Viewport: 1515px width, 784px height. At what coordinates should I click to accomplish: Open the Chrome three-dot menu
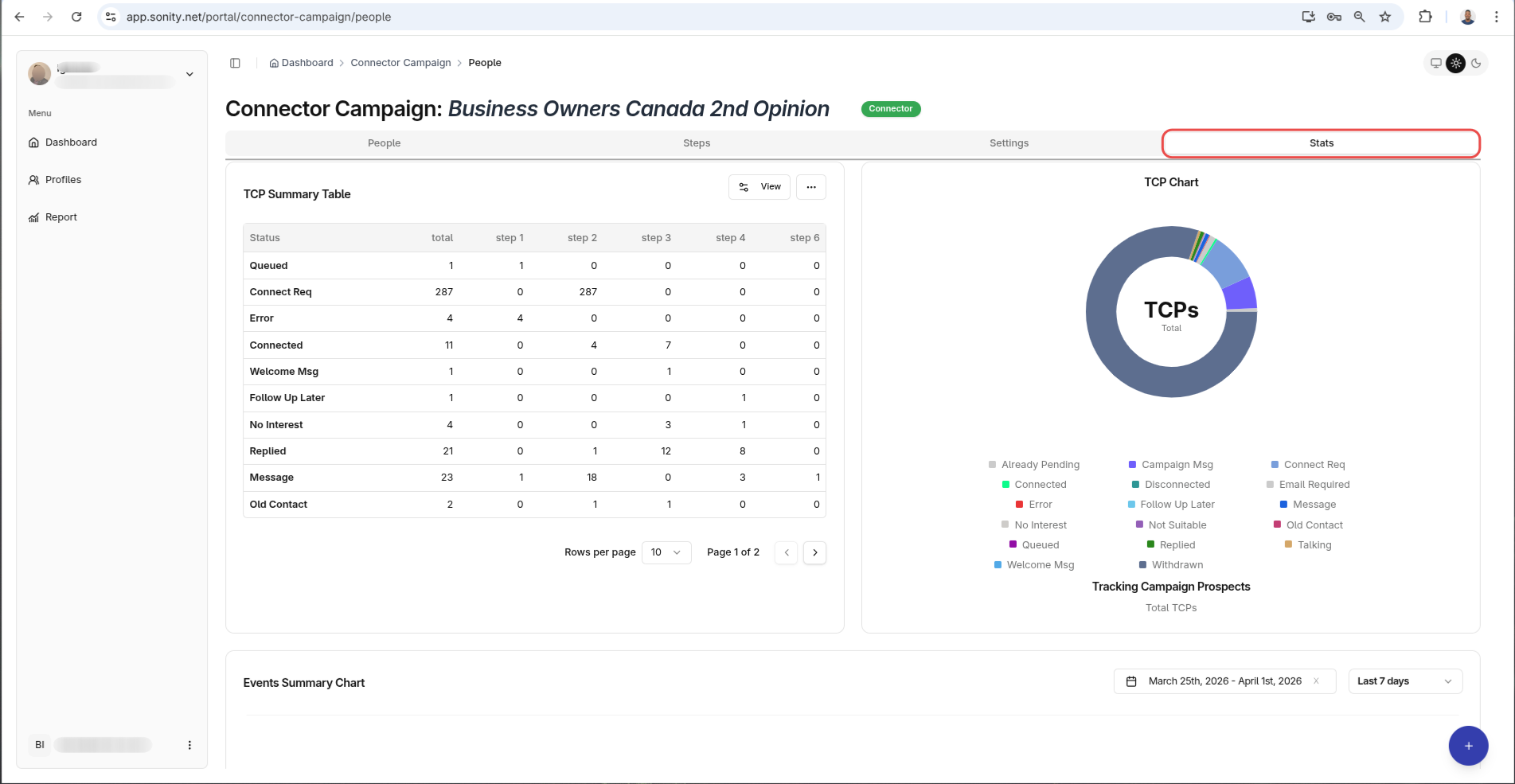click(x=1497, y=17)
